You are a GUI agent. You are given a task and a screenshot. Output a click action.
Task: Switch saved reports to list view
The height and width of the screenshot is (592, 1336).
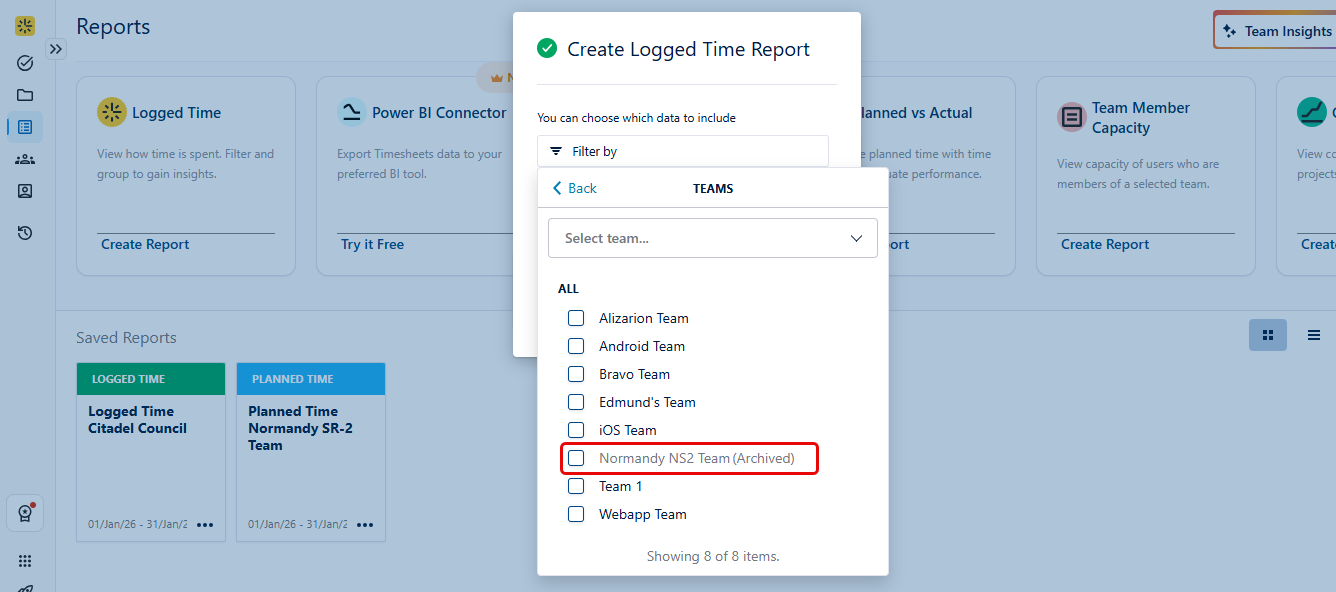[1314, 335]
